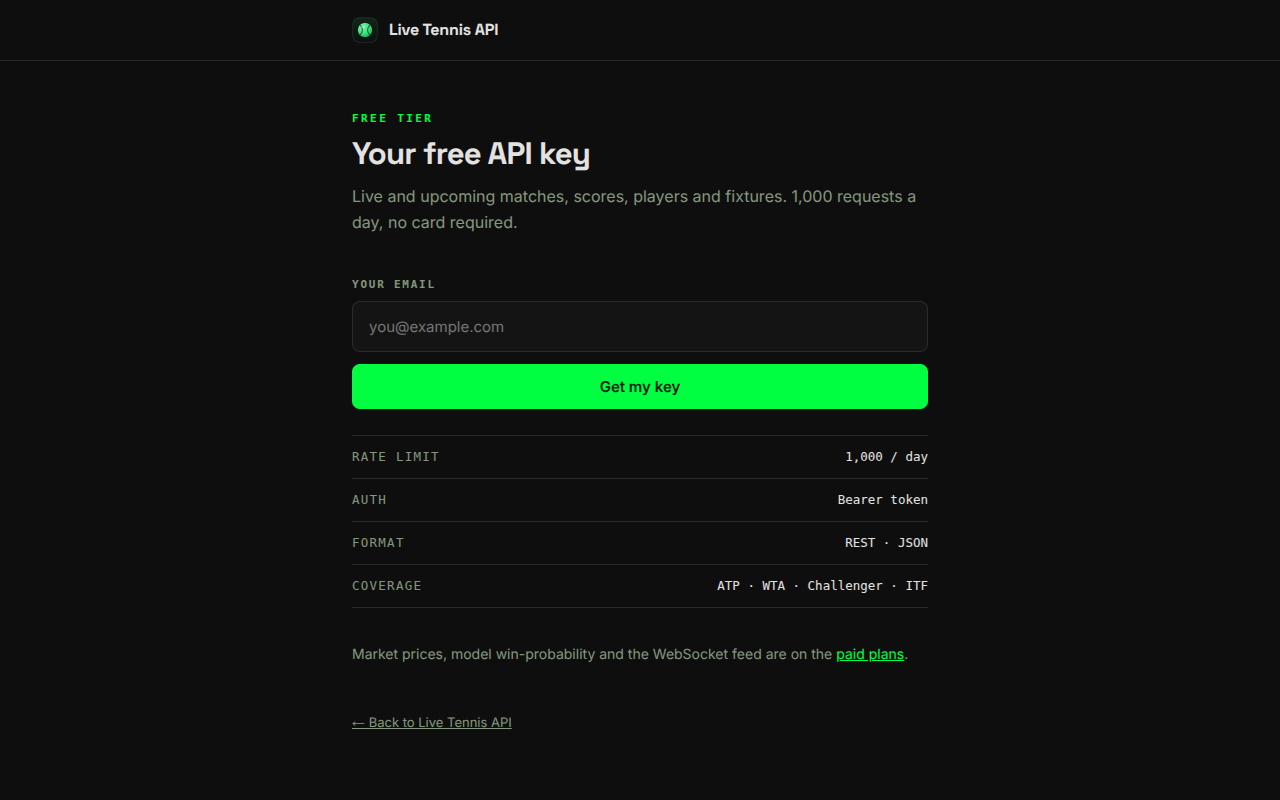Click the Get my key button
Screen dimensions: 1280x800
pyautogui.click(x=640, y=387)
